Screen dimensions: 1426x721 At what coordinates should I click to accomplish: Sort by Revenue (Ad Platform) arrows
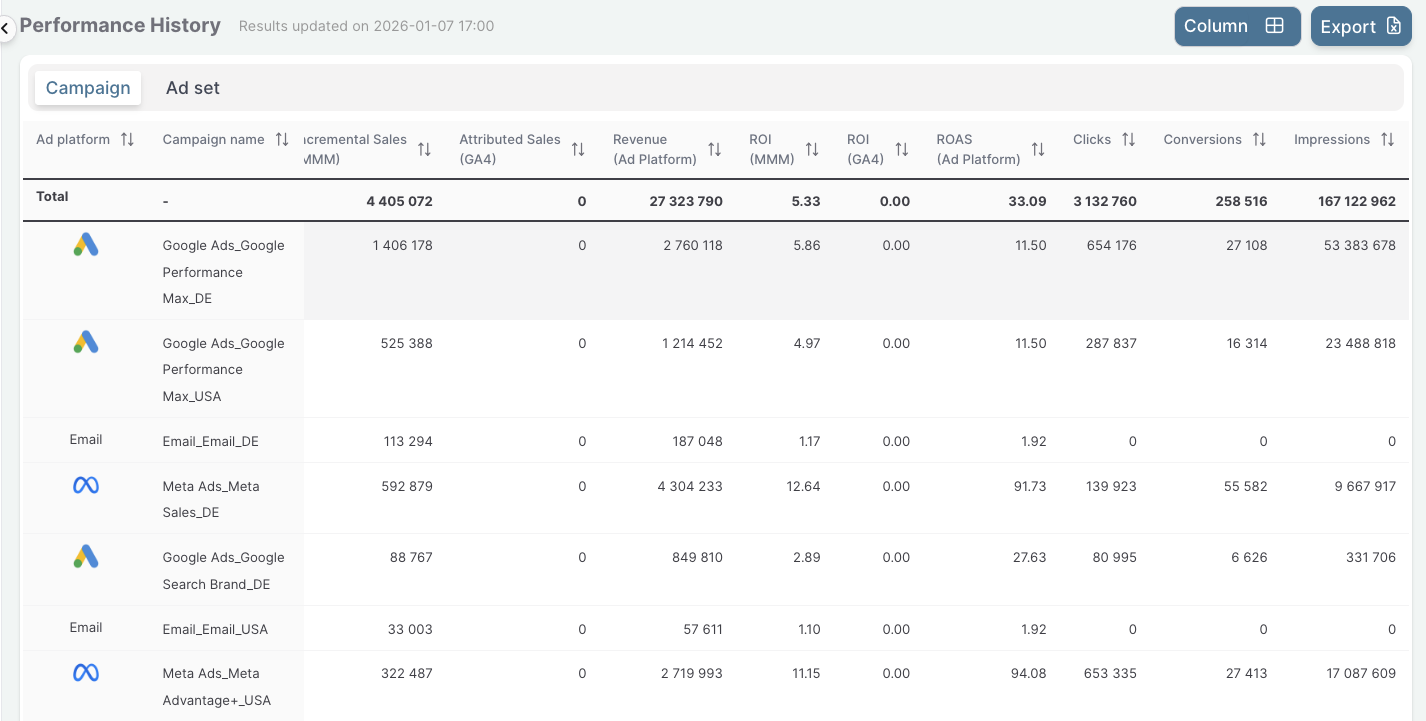pos(714,149)
